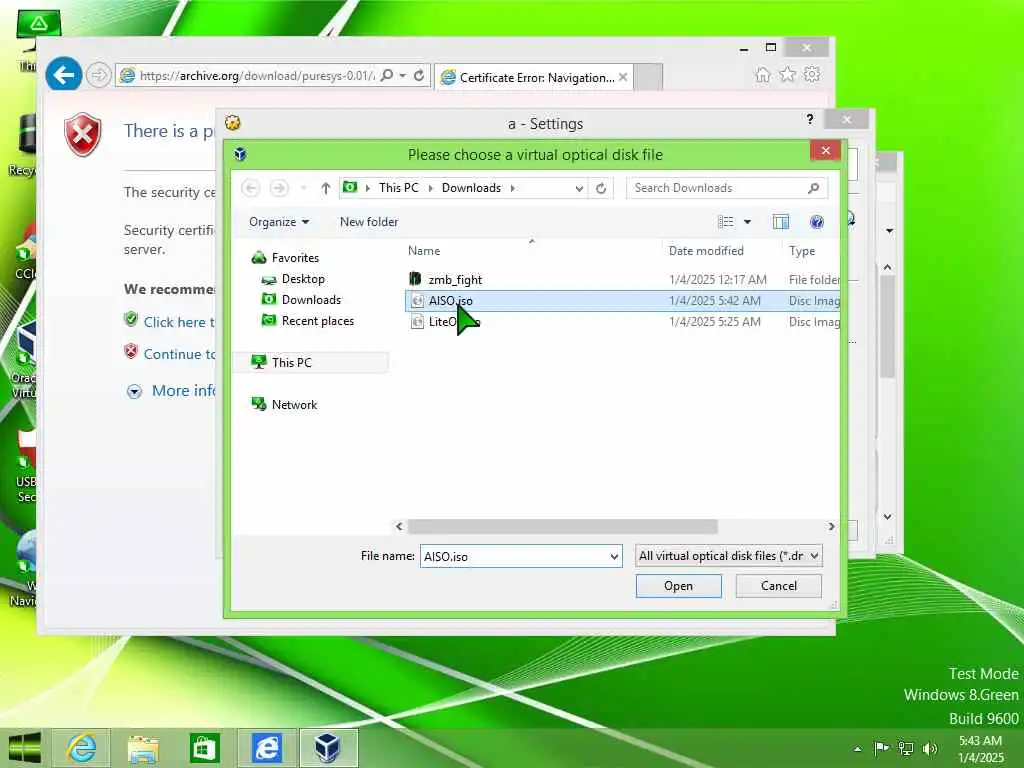
Task: Open File Explorer from taskbar
Action: click(143, 748)
